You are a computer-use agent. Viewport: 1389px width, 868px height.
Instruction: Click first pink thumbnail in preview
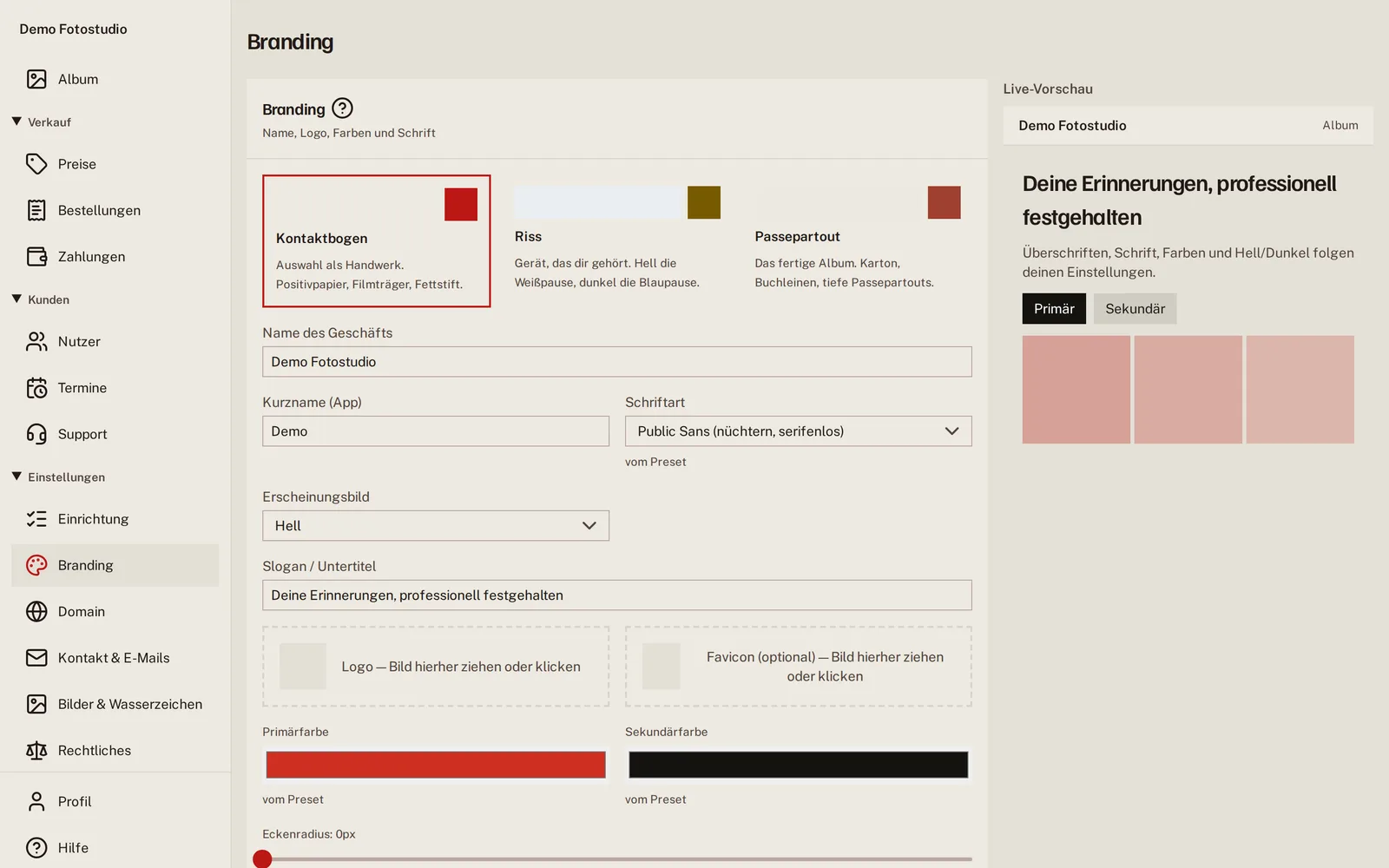(x=1076, y=390)
